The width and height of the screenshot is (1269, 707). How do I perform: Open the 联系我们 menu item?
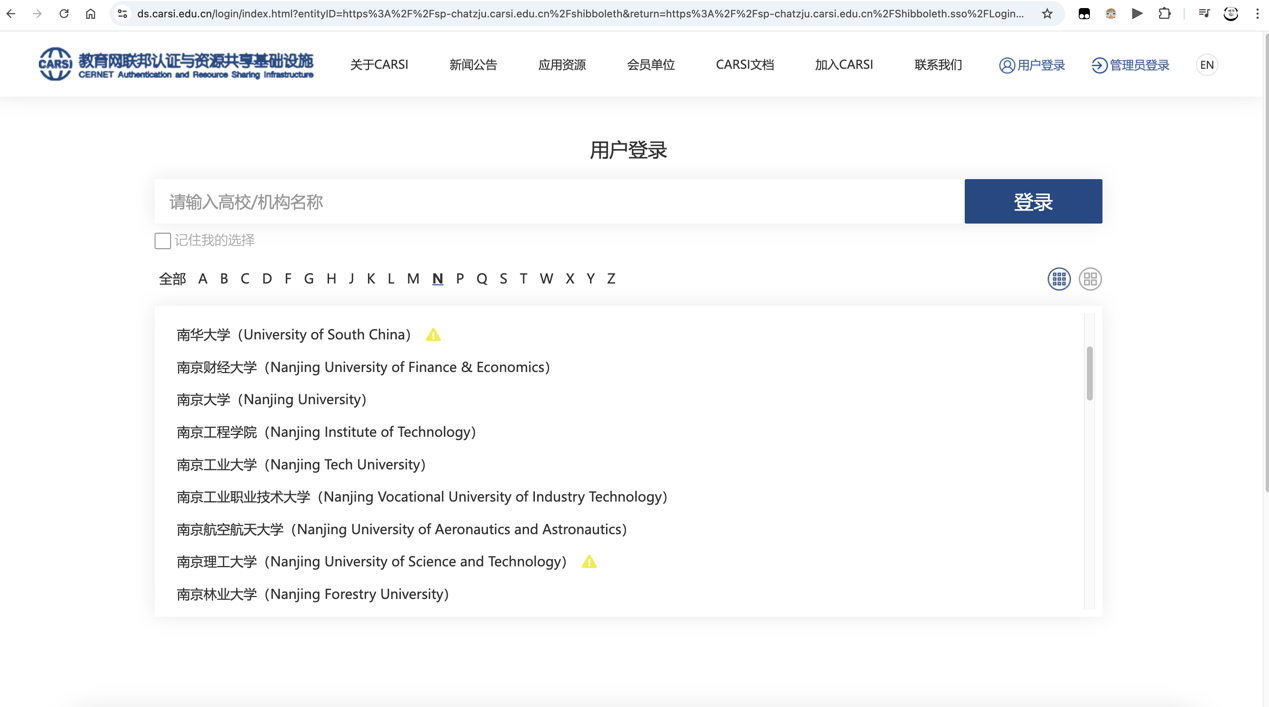coord(938,65)
